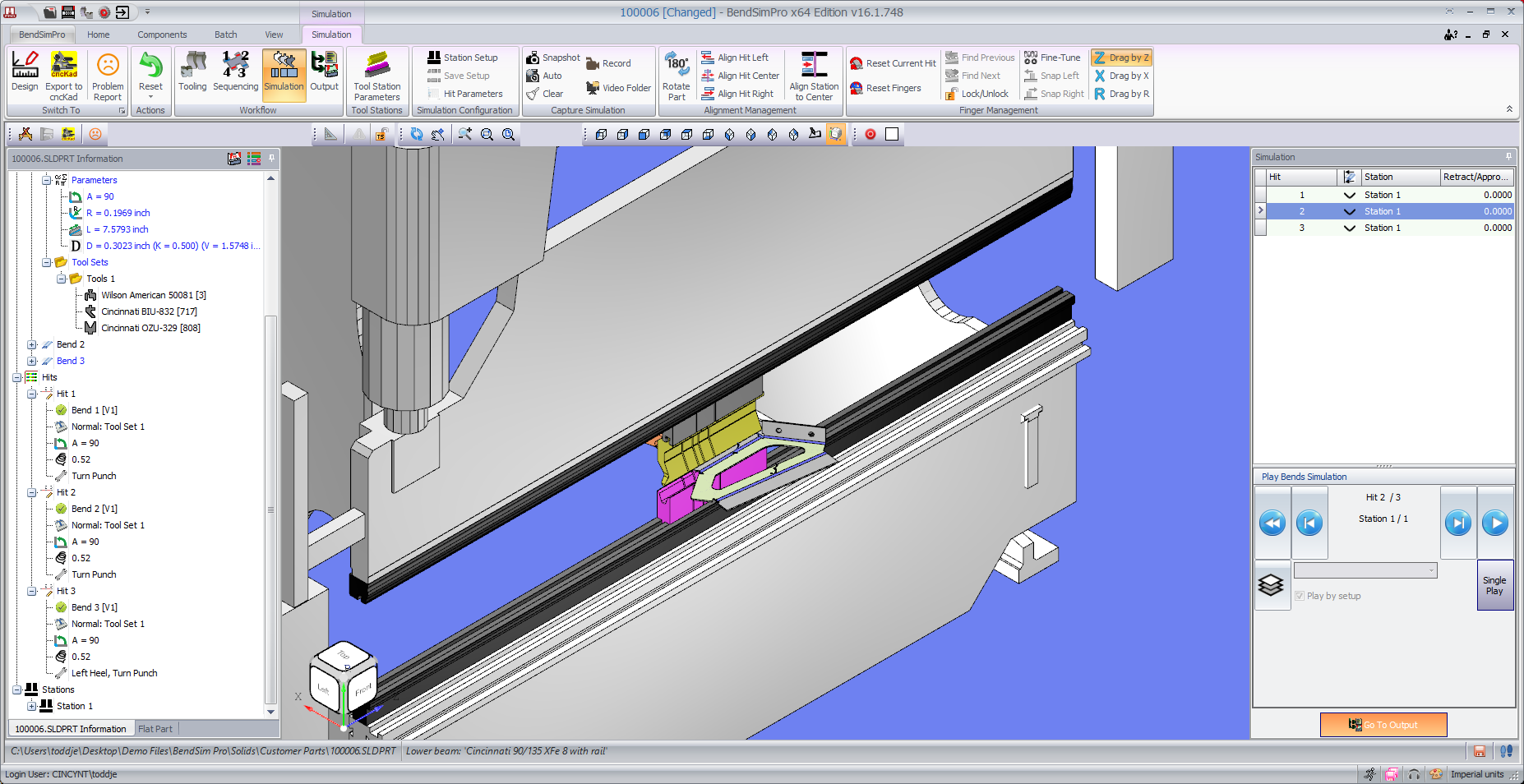Click Rotate Part 180° icon
Screen dimensions: 1524x784
677,76
